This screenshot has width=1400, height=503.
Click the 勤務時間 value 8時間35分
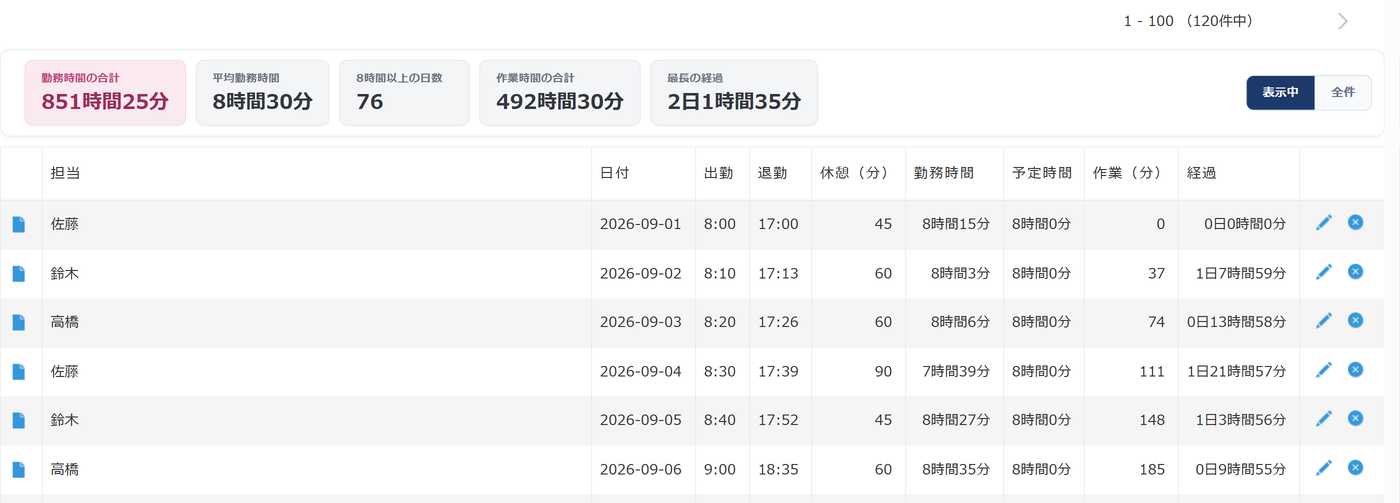point(956,469)
